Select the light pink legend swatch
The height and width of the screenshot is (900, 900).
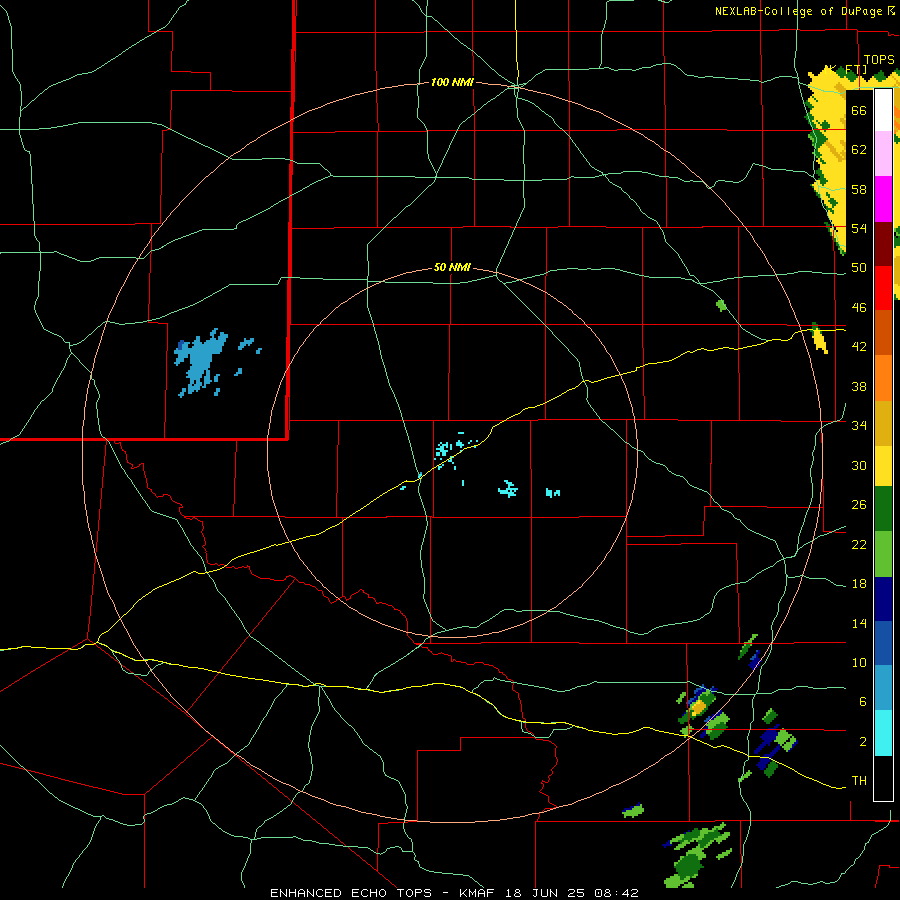[883, 154]
